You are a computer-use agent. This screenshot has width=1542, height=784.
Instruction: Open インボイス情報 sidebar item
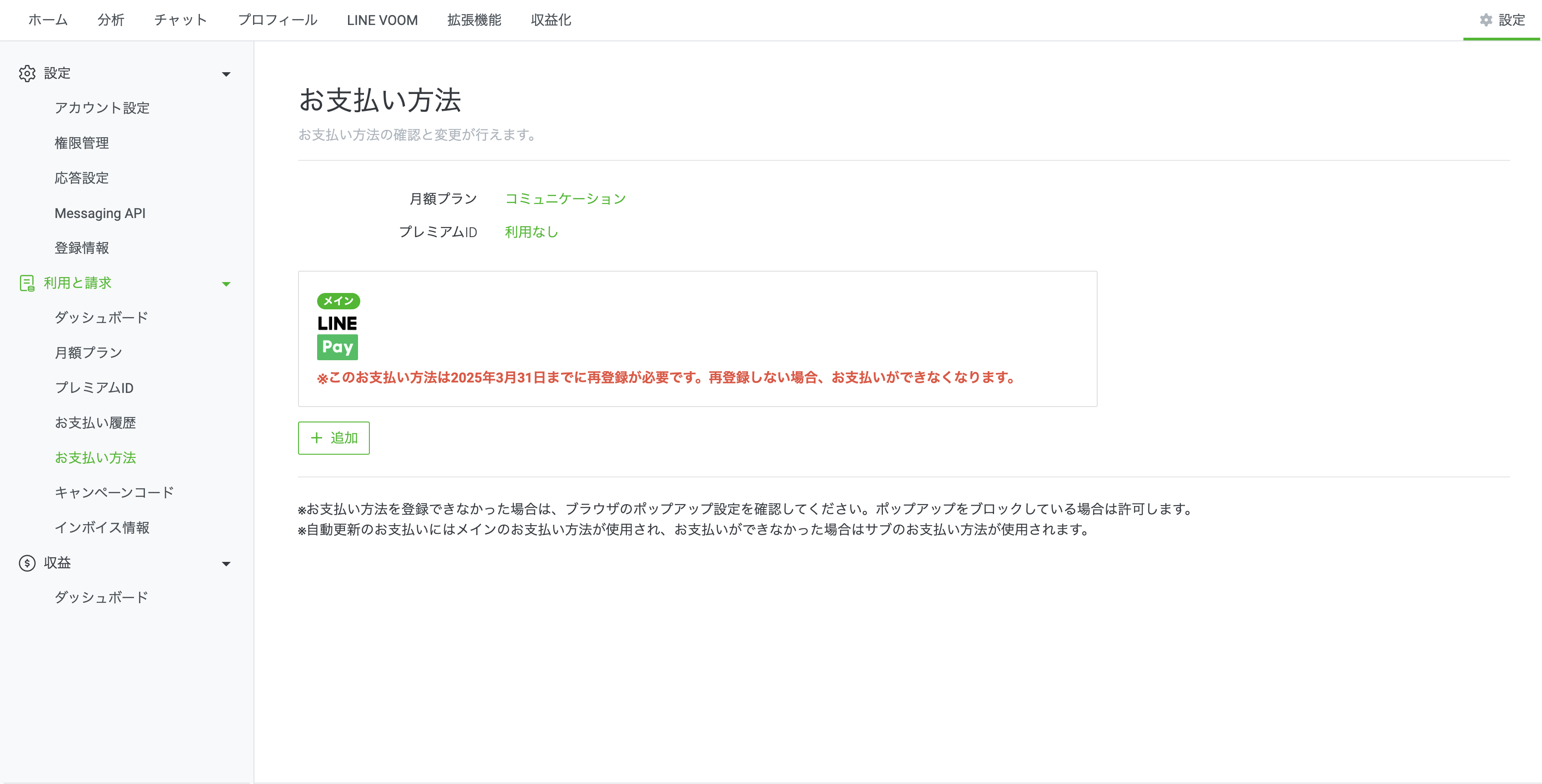(102, 528)
